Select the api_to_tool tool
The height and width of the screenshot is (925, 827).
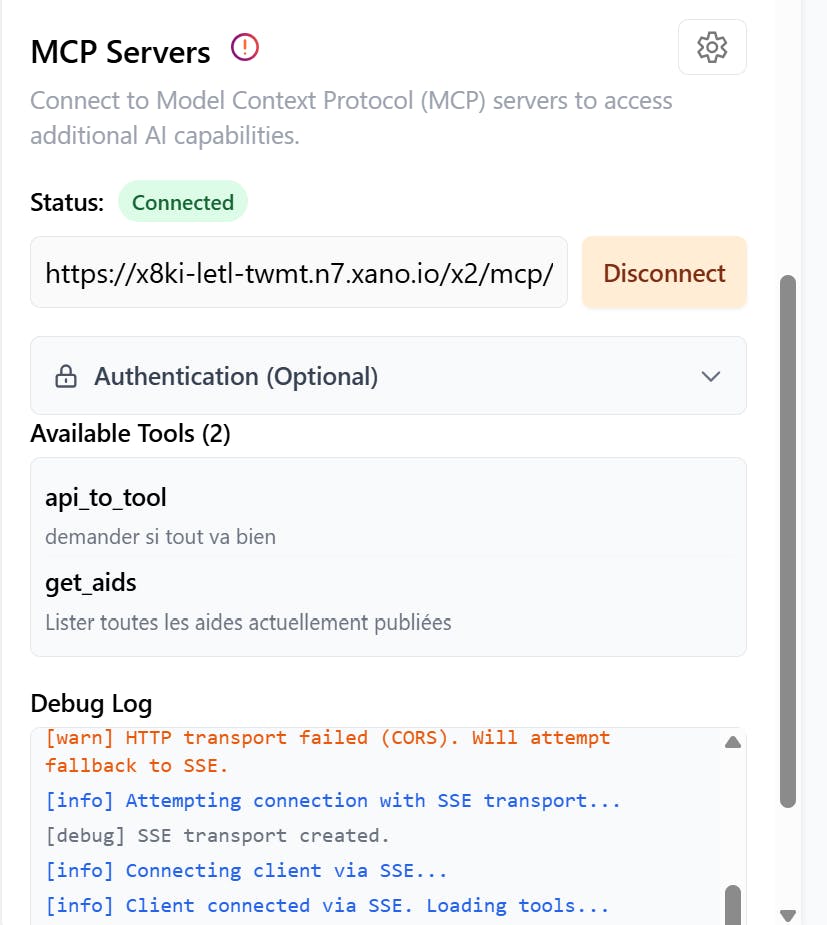pyautogui.click(x=106, y=497)
